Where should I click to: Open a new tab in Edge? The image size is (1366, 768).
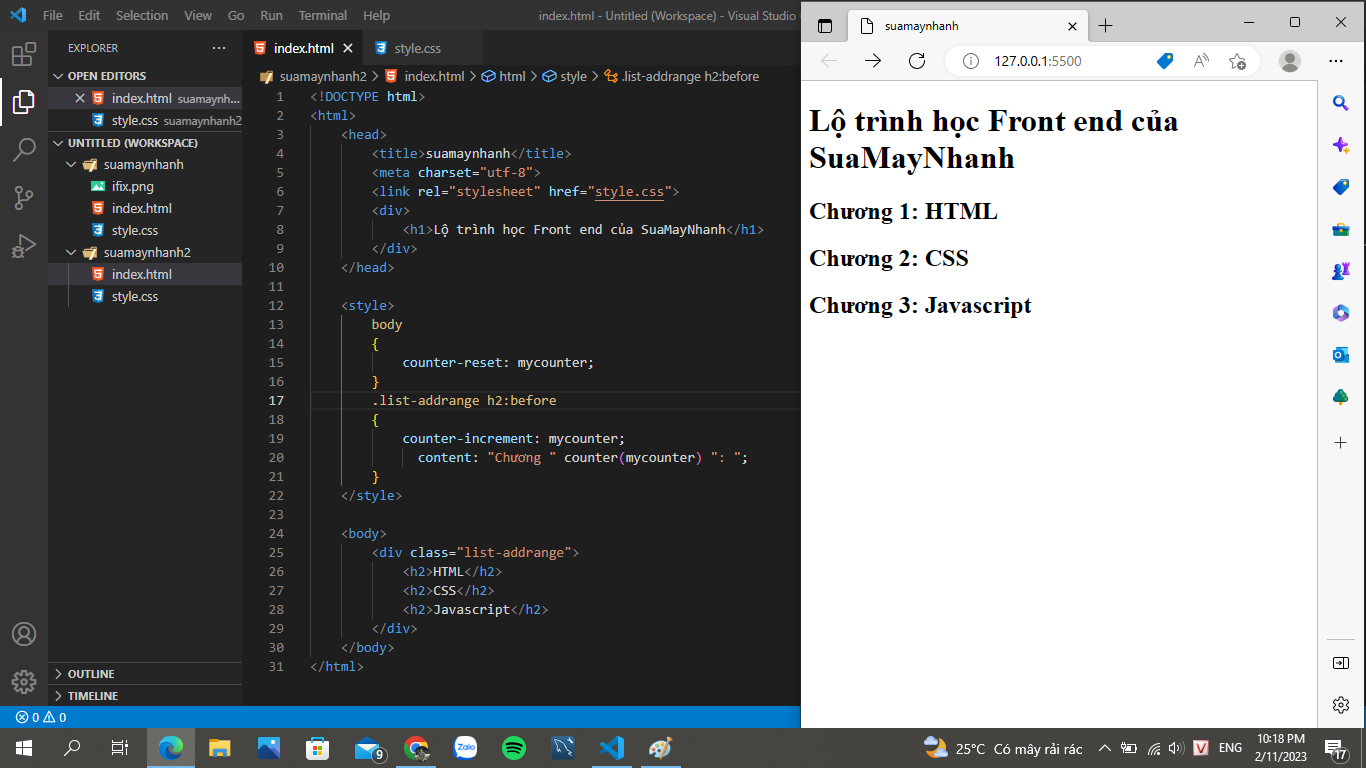coord(1105,26)
